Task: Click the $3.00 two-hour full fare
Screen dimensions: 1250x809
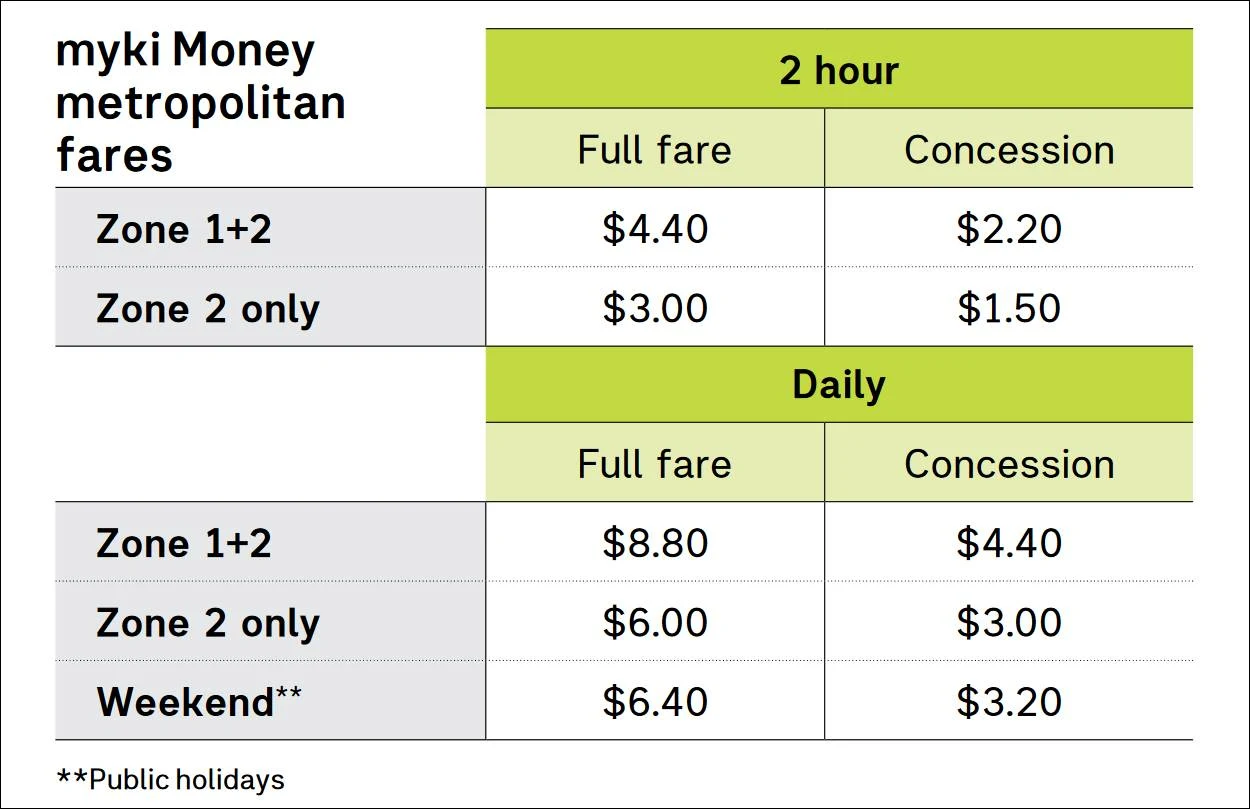Action: pyautogui.click(x=655, y=308)
